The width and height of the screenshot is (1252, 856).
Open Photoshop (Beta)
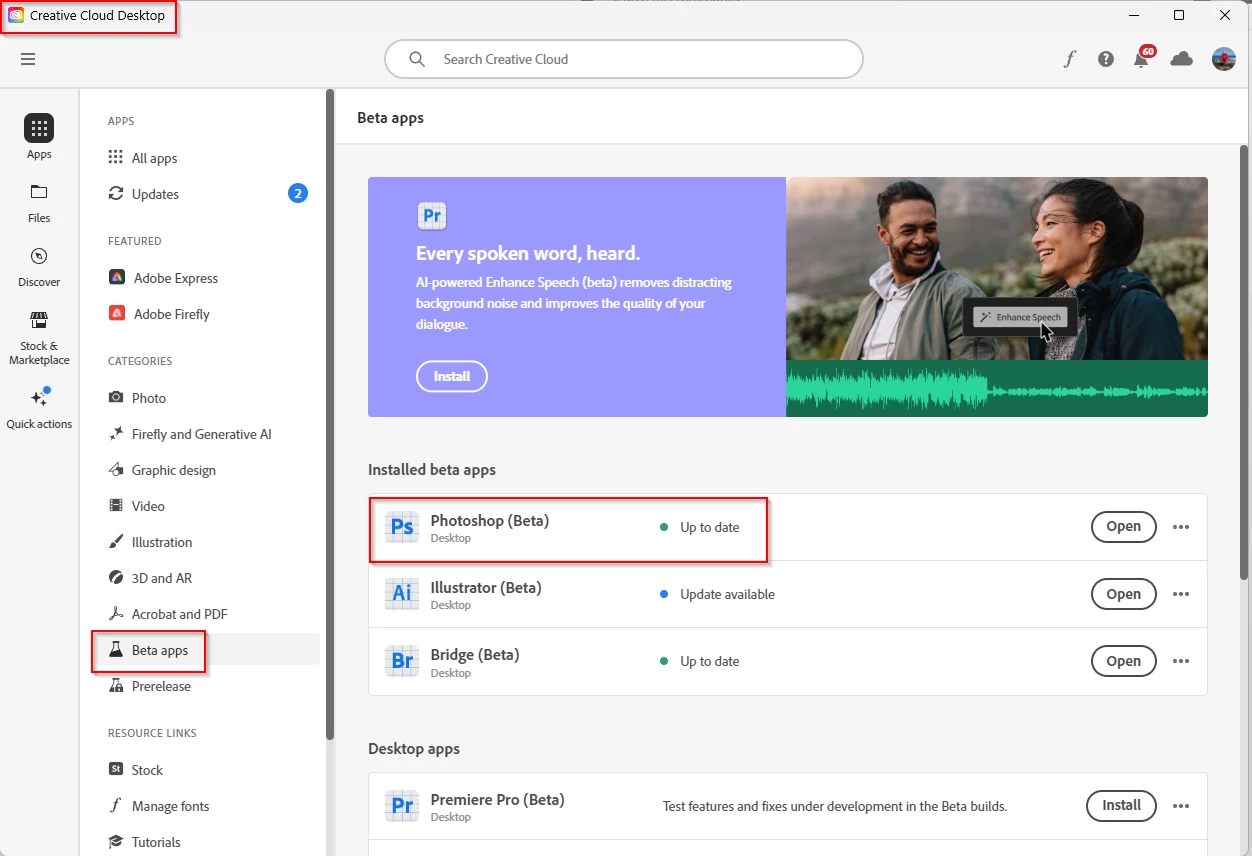1123,527
